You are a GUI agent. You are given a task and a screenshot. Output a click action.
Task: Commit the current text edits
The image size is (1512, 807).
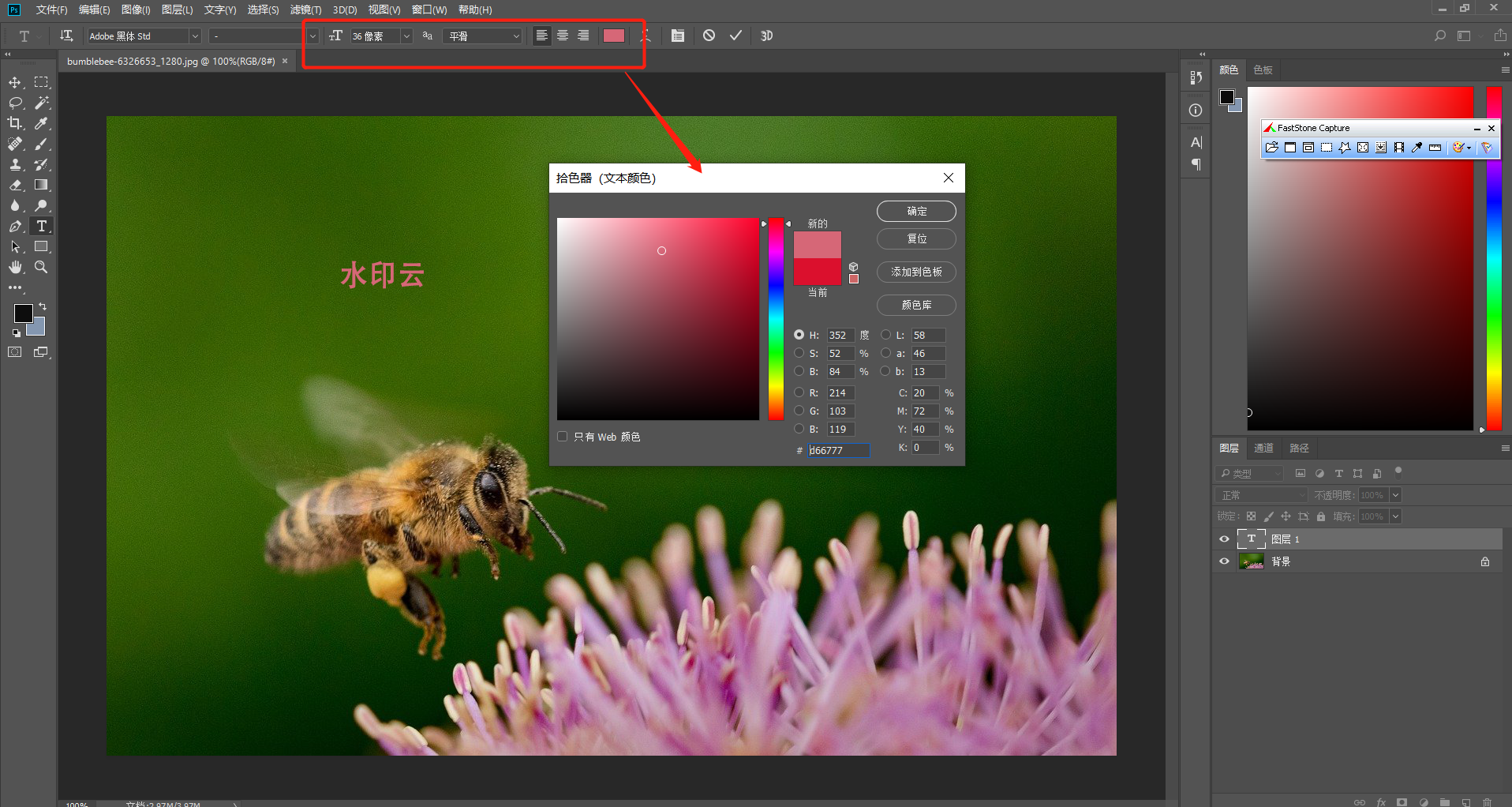point(735,36)
